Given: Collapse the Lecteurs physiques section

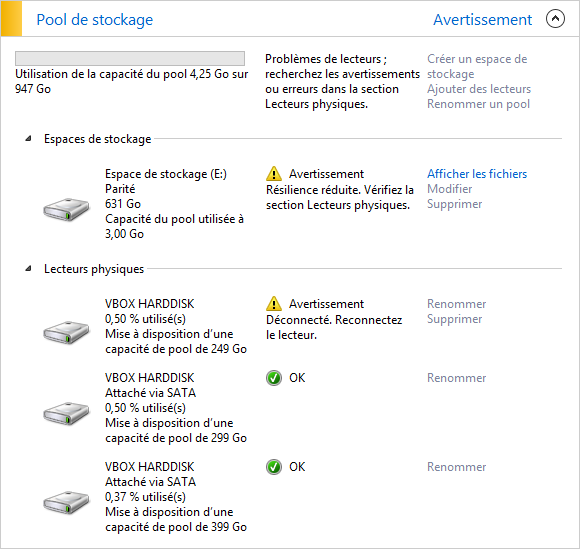Looking at the screenshot, I should (28, 269).
